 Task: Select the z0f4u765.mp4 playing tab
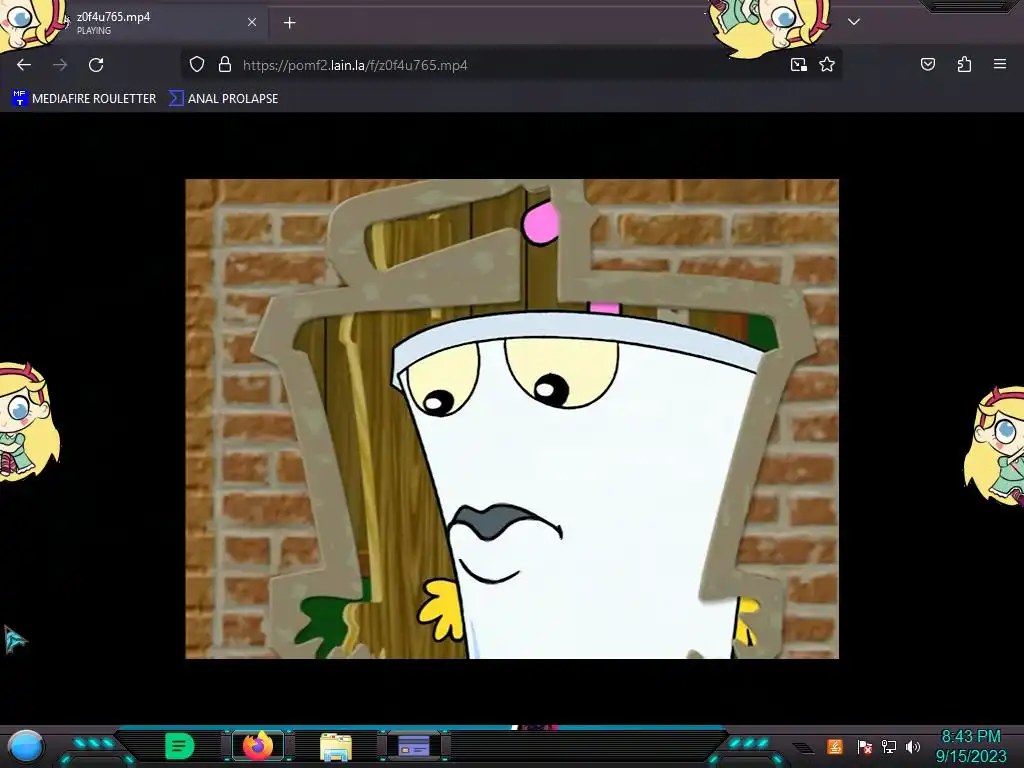click(134, 23)
